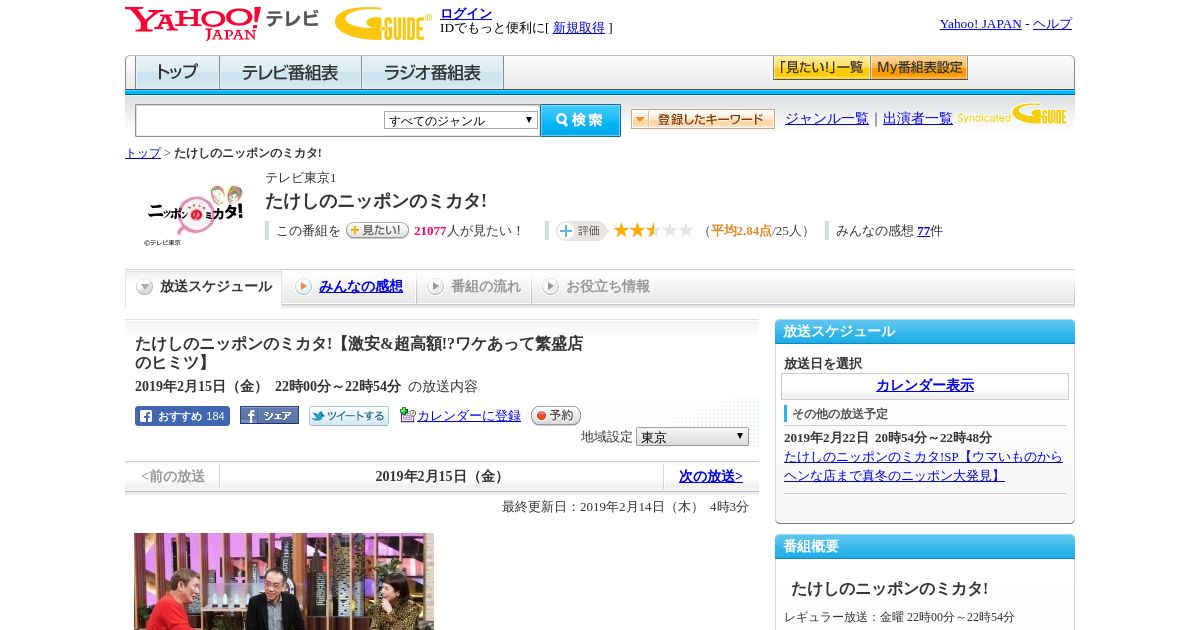
Task: Click the 検索 search button
Action: point(580,120)
